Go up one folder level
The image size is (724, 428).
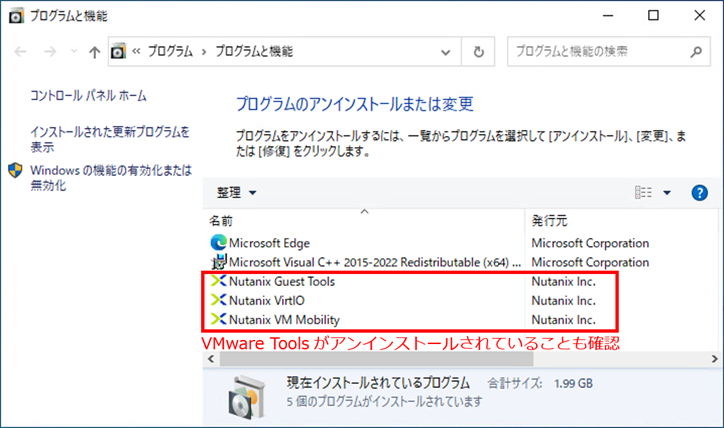tap(95, 52)
